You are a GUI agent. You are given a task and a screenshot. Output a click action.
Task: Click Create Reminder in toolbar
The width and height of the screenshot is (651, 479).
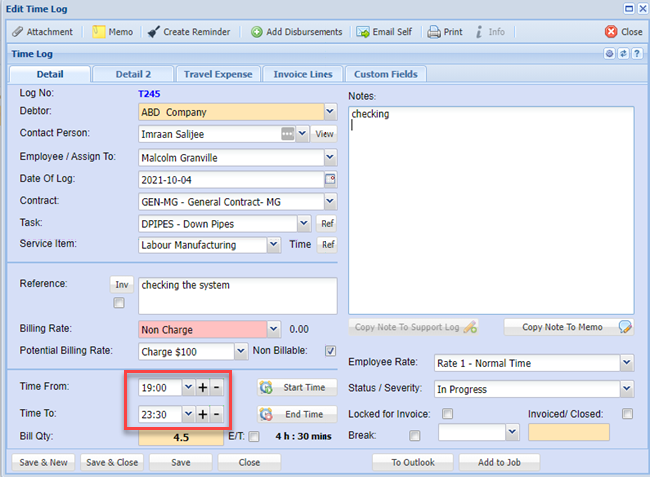[154, 32]
